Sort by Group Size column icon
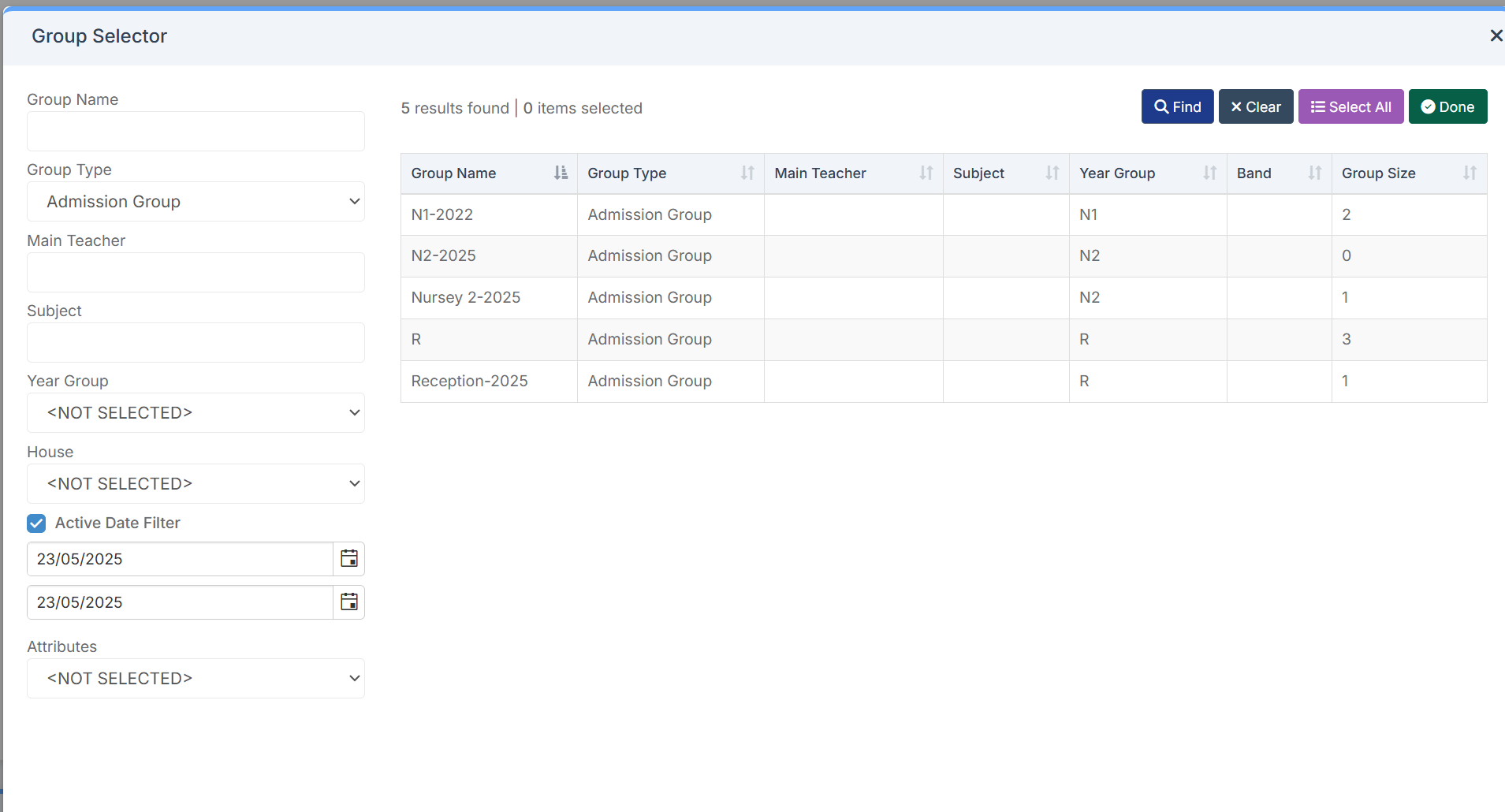 pos(1470,173)
